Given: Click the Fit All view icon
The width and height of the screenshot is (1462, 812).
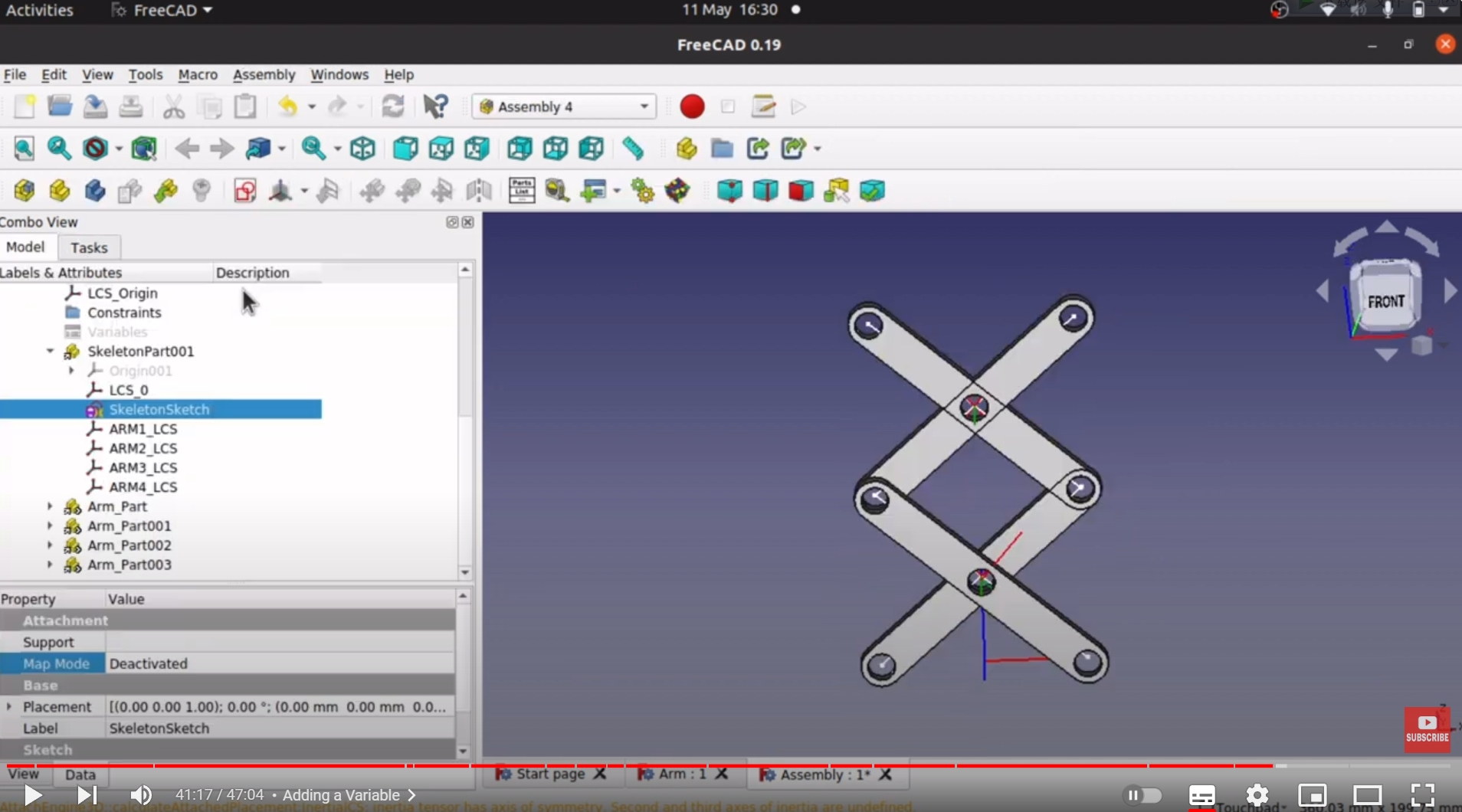Looking at the screenshot, I should 24,149.
